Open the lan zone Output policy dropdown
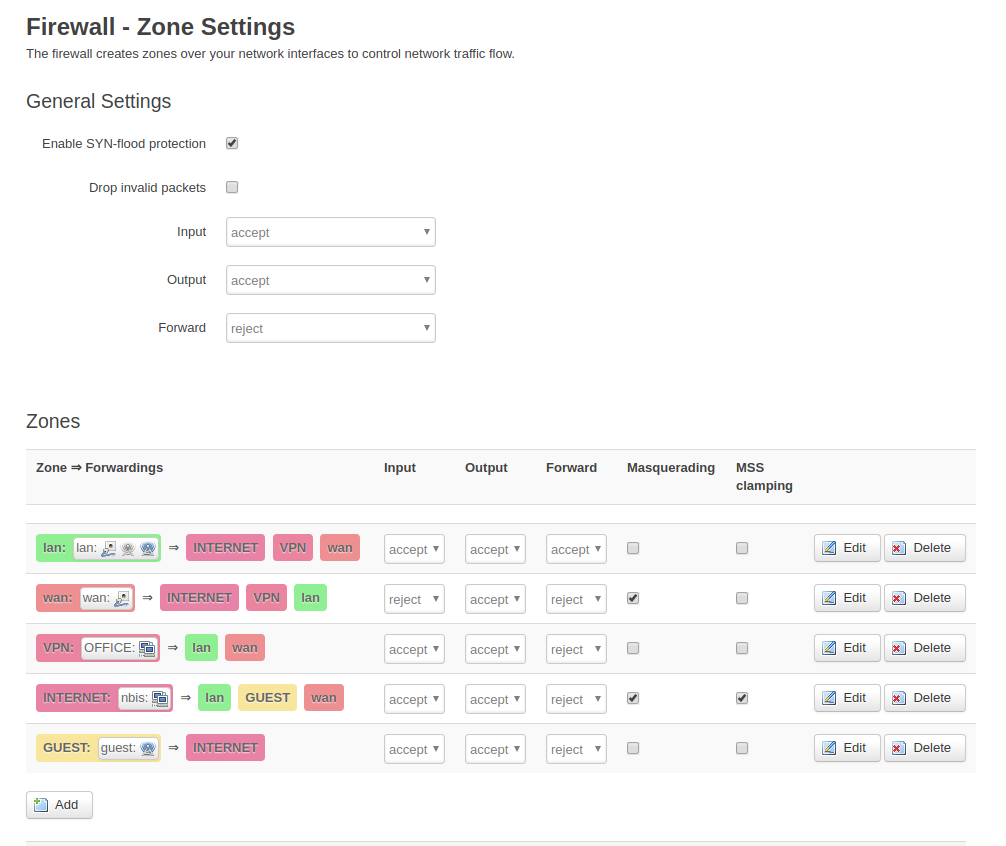The image size is (1006, 846). (x=495, y=549)
